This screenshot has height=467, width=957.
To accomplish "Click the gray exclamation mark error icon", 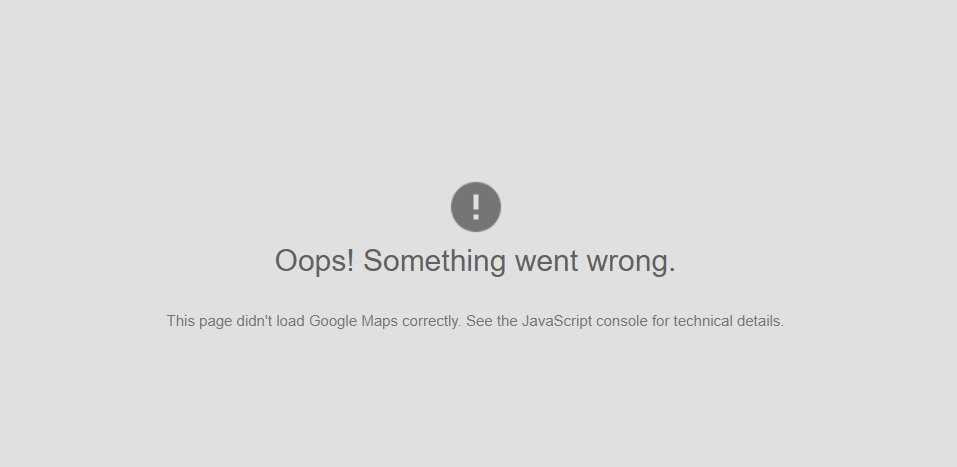I will click(475, 207).
